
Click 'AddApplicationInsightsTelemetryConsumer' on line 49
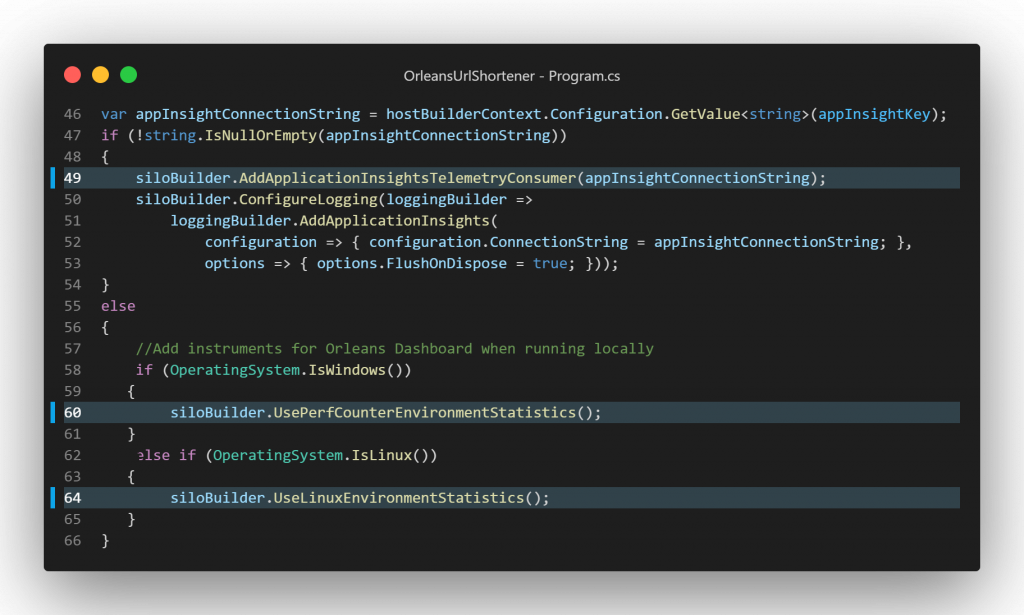click(408, 178)
